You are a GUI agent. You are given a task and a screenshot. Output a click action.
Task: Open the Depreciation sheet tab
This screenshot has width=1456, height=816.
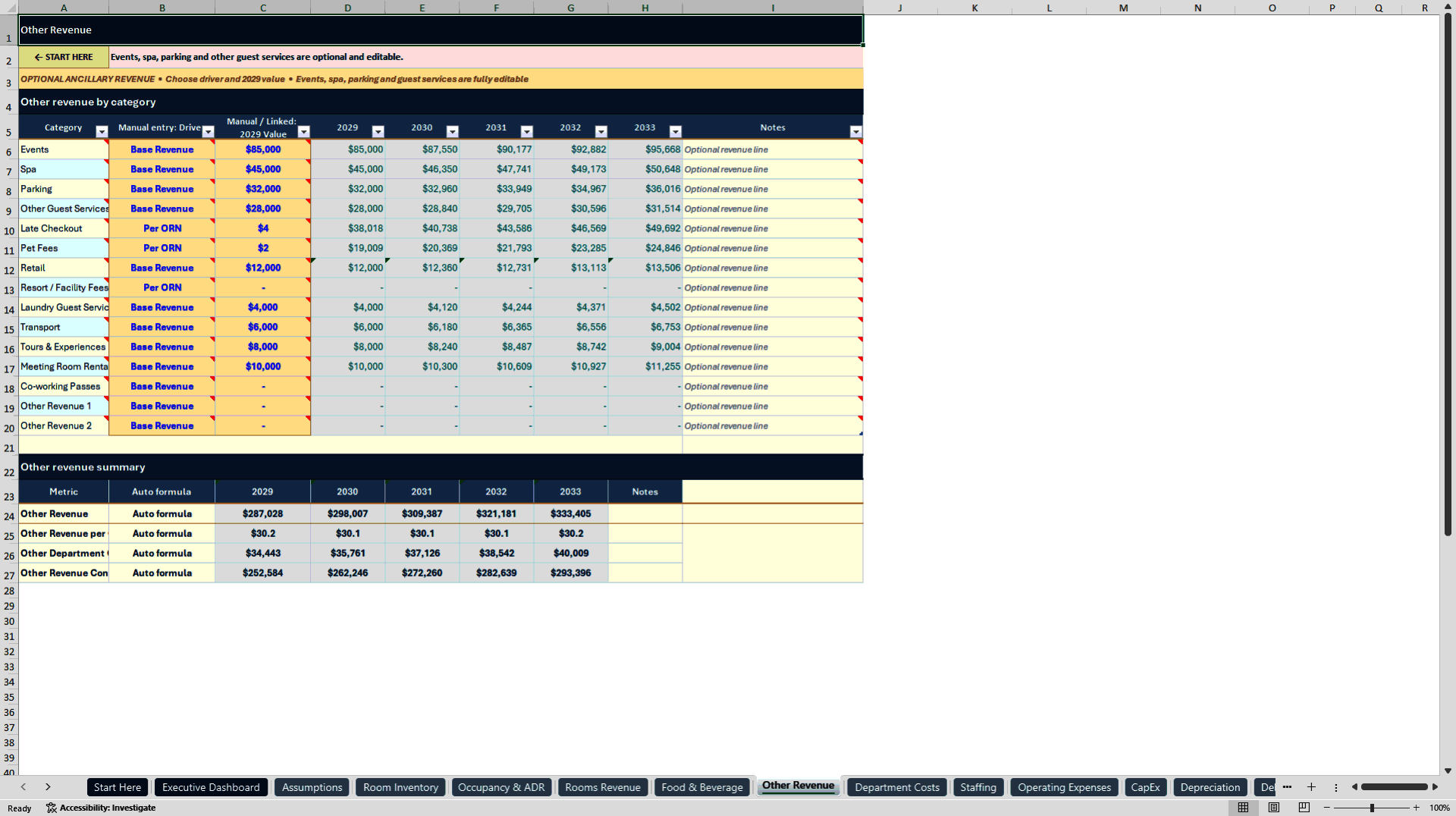point(1210,787)
